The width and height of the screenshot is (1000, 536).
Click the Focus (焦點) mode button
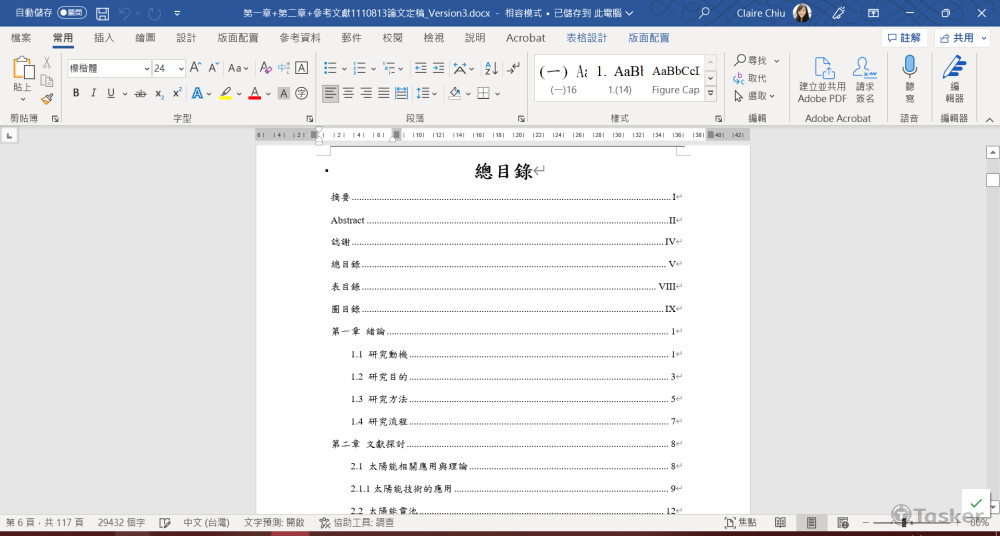[x=741, y=523]
